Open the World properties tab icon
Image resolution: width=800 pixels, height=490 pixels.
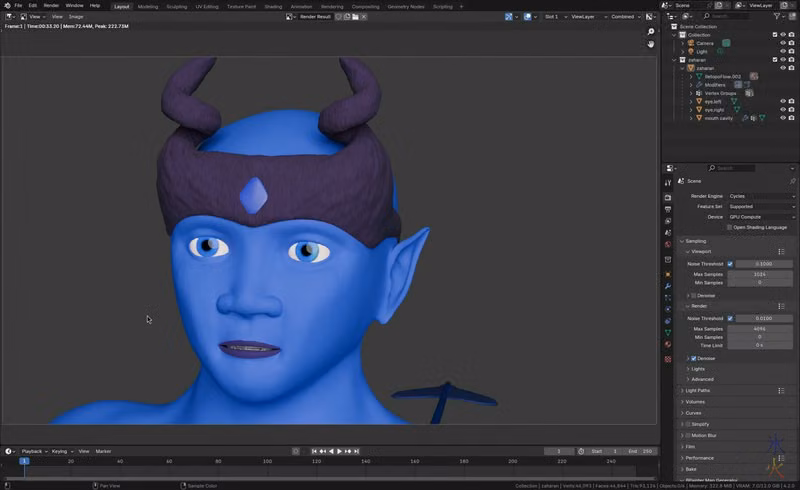(x=668, y=244)
